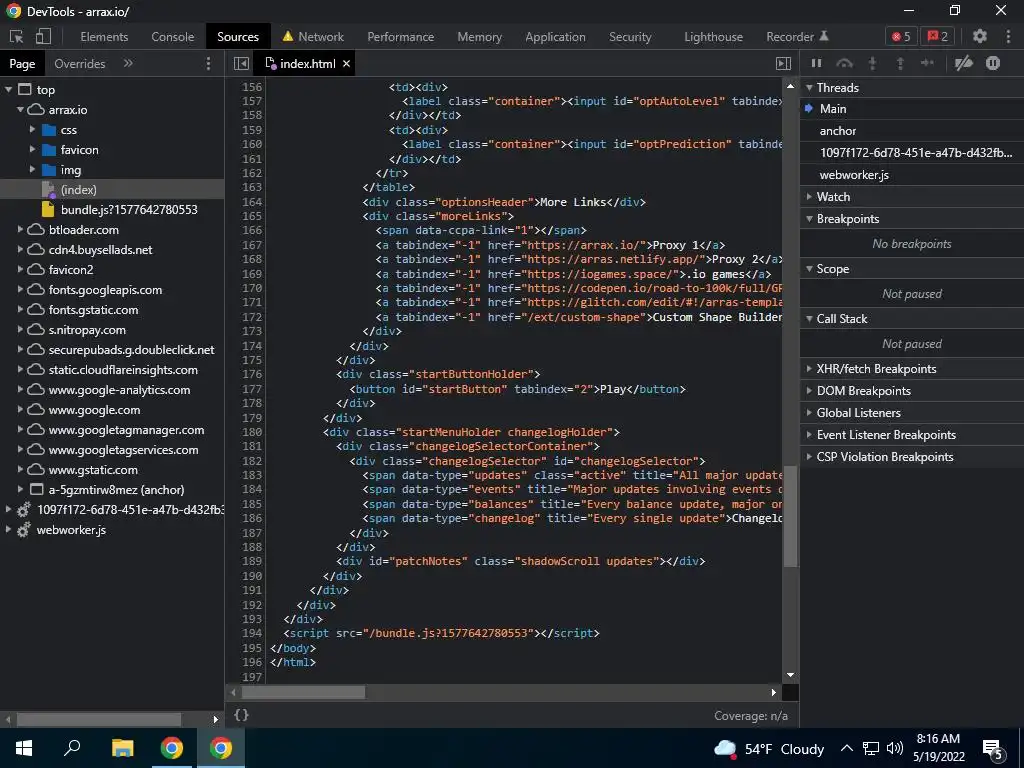Click the navigator pane horizontal scrollbar
The image size is (1024, 768).
[x=98, y=719]
